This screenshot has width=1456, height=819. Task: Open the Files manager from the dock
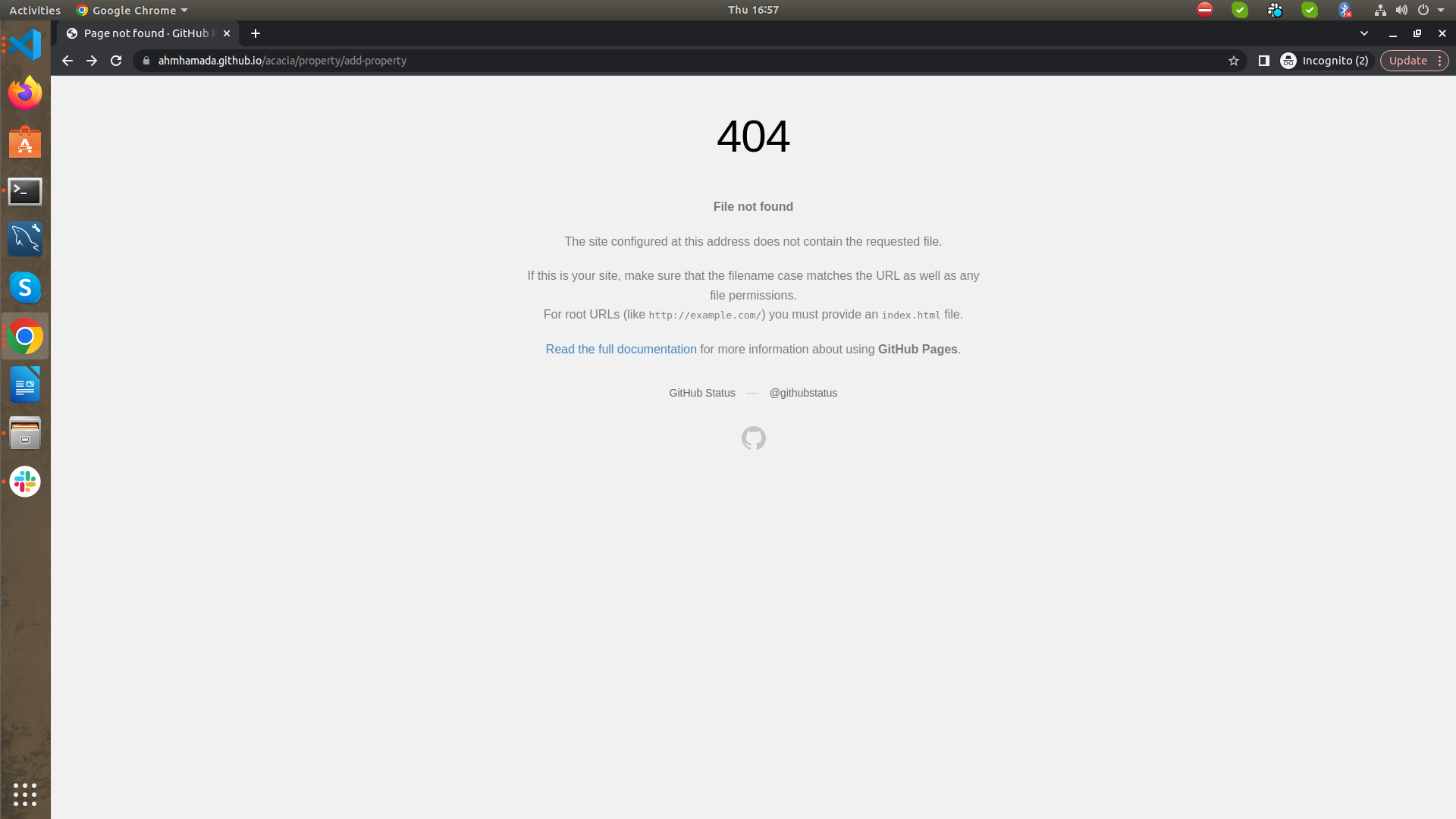[25, 433]
